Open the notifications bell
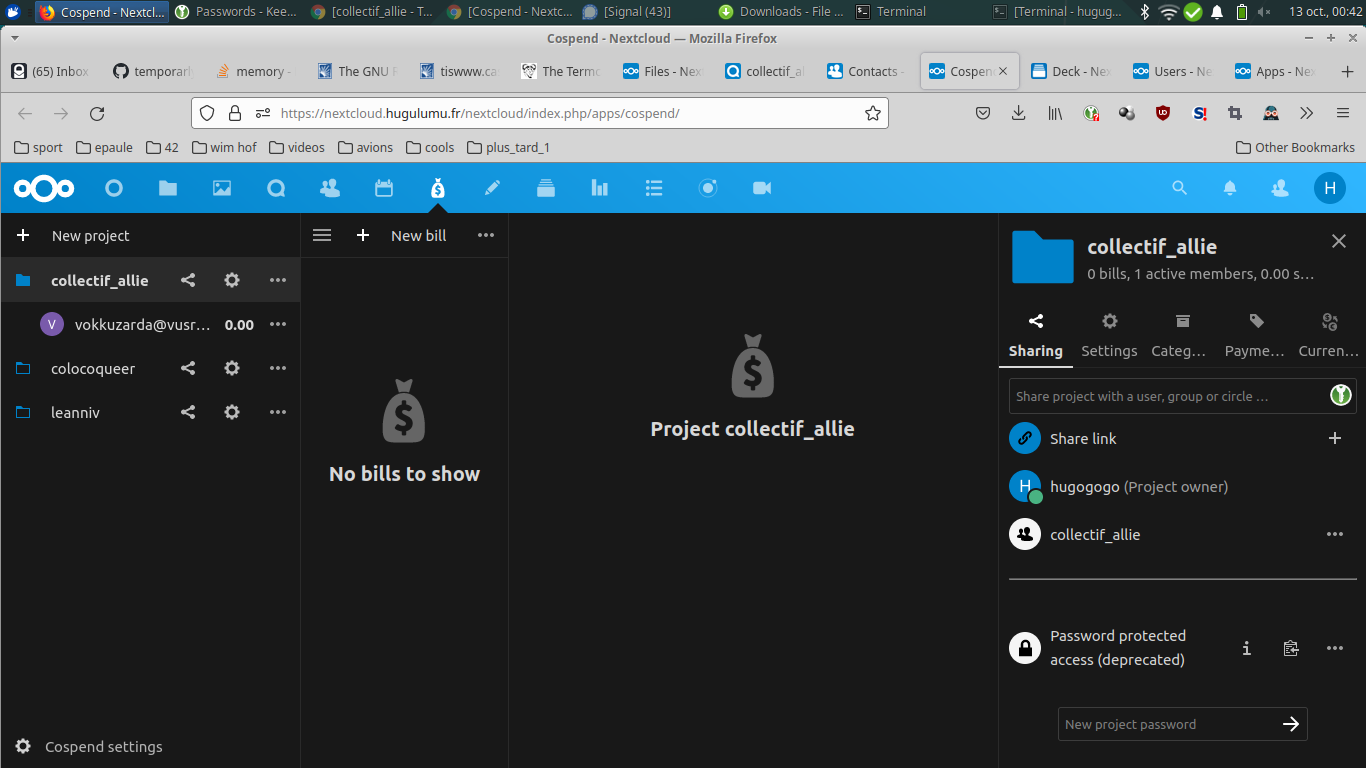 click(x=1230, y=188)
